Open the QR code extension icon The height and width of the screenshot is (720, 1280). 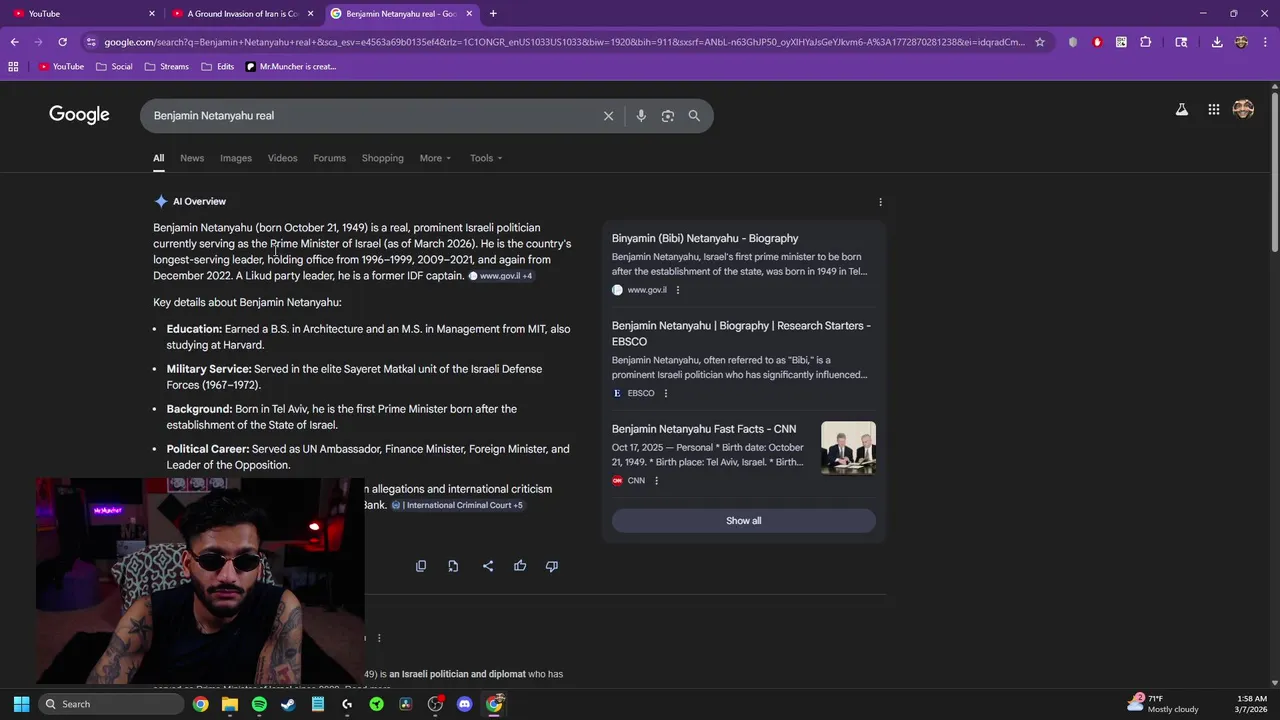coord(1121,42)
